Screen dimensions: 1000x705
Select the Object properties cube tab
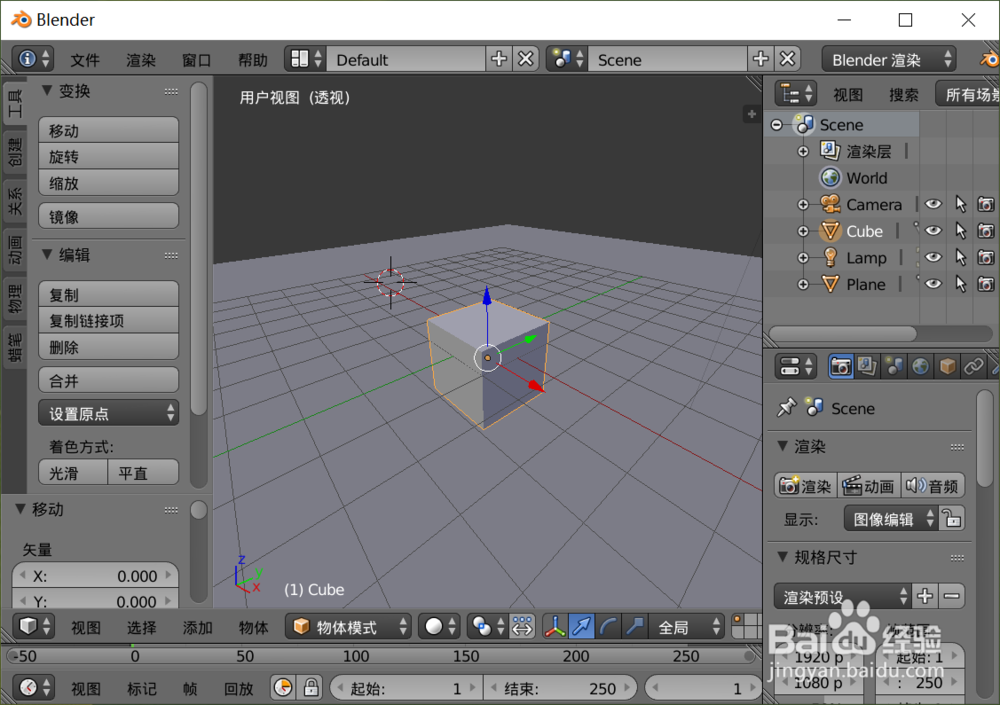pos(947,367)
